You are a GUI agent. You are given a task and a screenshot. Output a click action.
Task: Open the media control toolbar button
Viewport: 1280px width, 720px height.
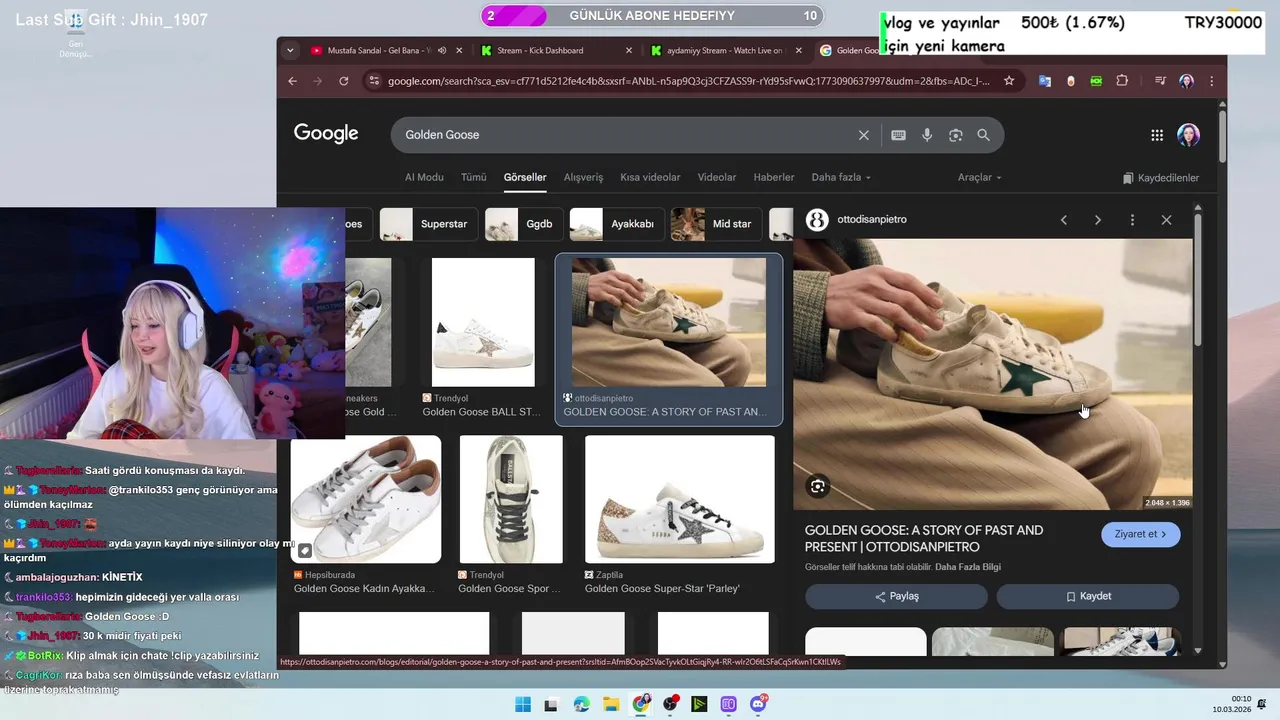pos(1160,81)
